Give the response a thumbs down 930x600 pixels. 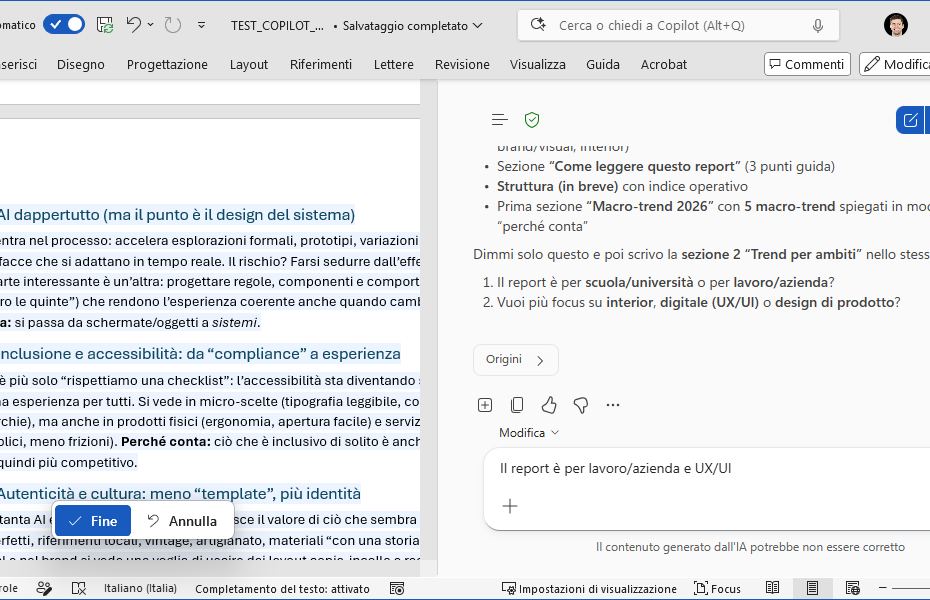[x=581, y=405]
